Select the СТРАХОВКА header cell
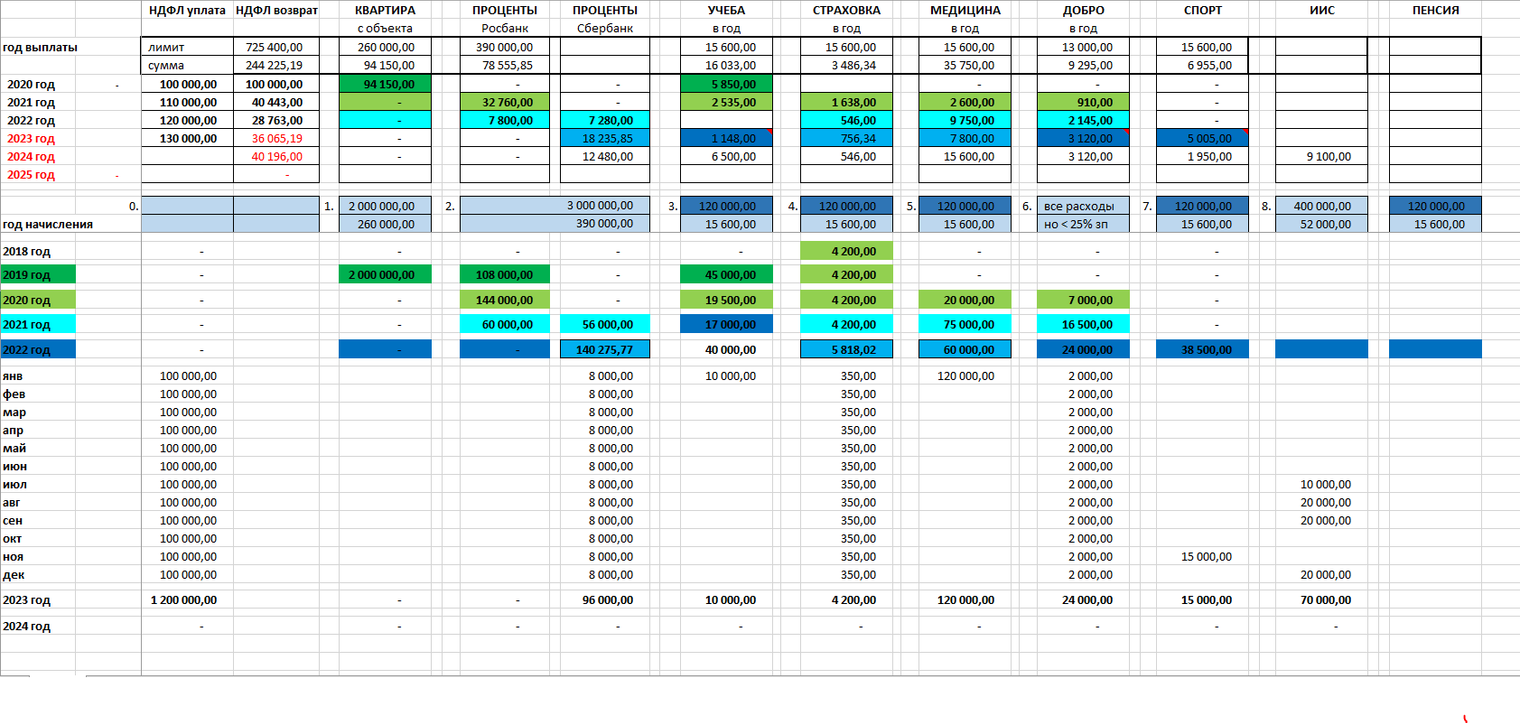Image resolution: width=1520 pixels, height=723 pixels. click(x=846, y=10)
